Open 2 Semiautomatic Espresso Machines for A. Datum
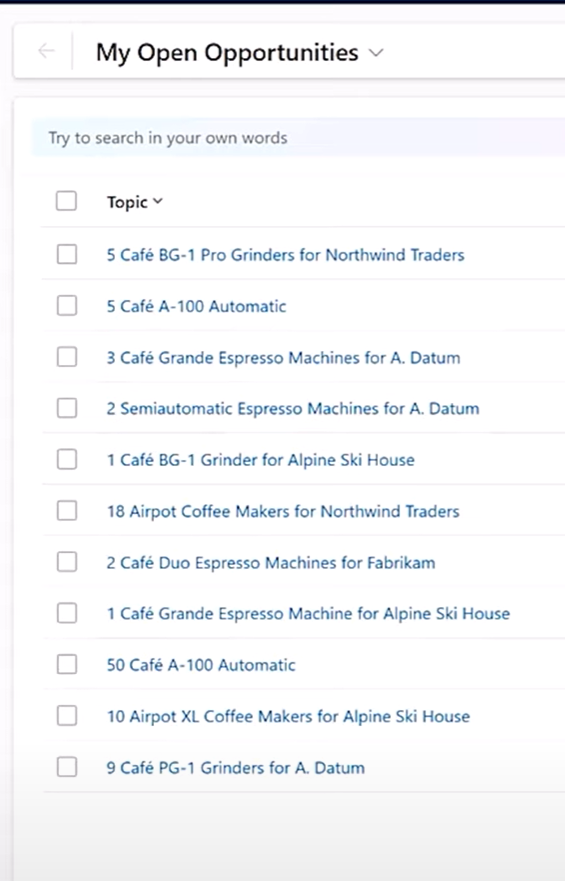The width and height of the screenshot is (565, 881). coord(293,408)
